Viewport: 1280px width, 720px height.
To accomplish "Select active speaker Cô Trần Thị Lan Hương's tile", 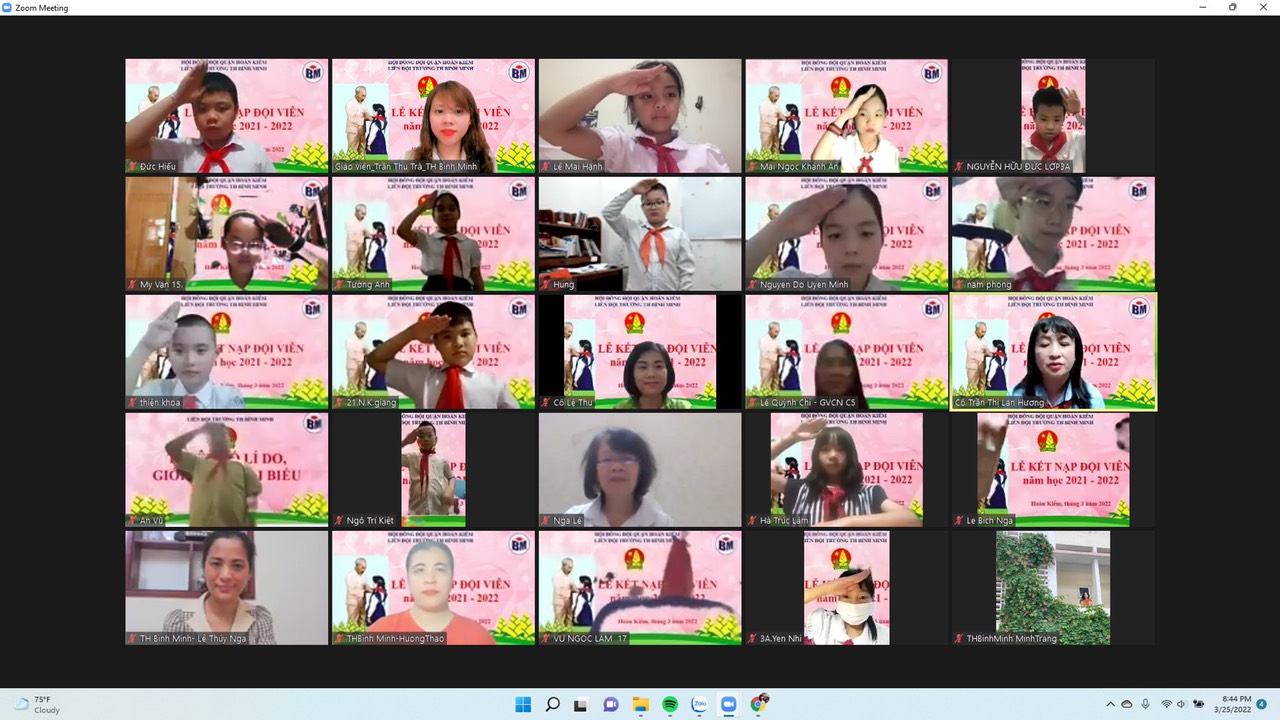I will (x=1053, y=352).
